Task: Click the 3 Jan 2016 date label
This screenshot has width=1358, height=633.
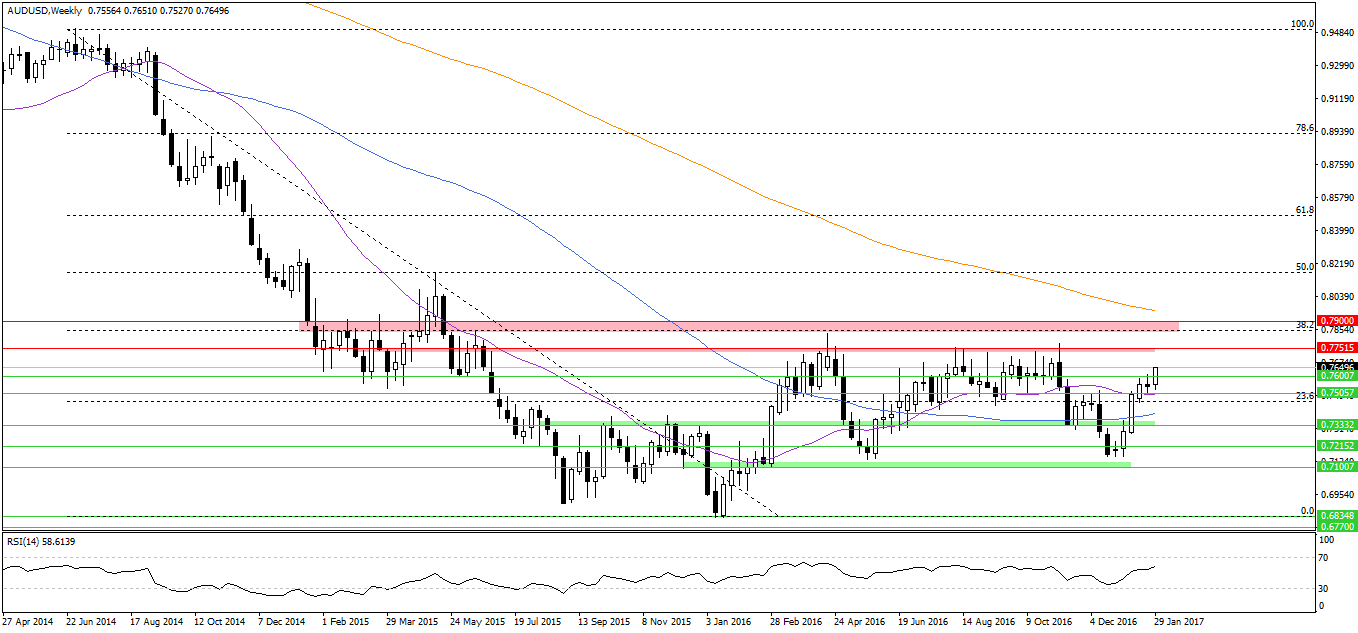Action: [728, 621]
